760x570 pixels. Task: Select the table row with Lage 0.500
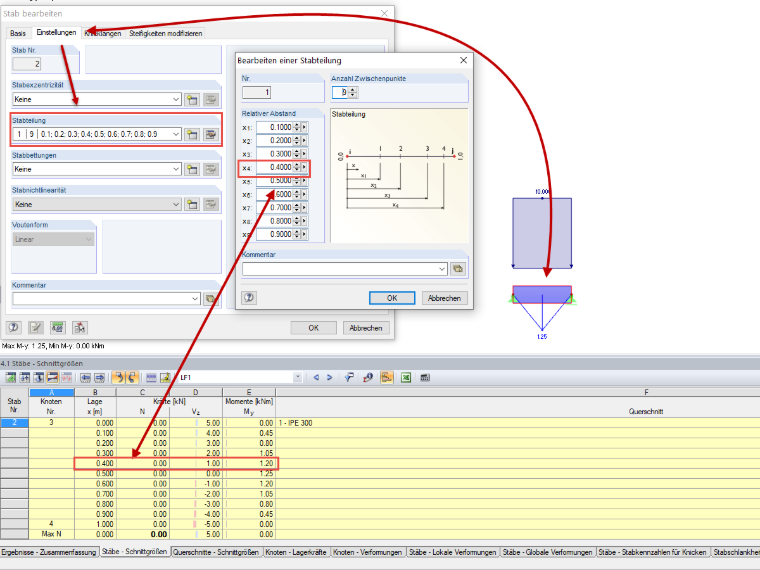380,474
